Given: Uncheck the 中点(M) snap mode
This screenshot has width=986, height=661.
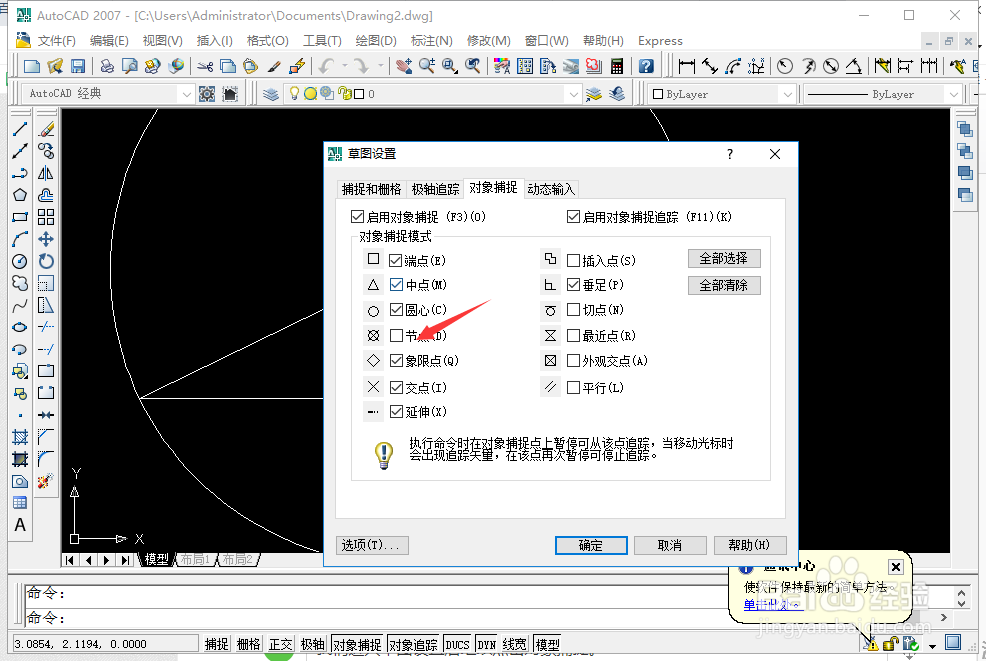Looking at the screenshot, I should [396, 285].
